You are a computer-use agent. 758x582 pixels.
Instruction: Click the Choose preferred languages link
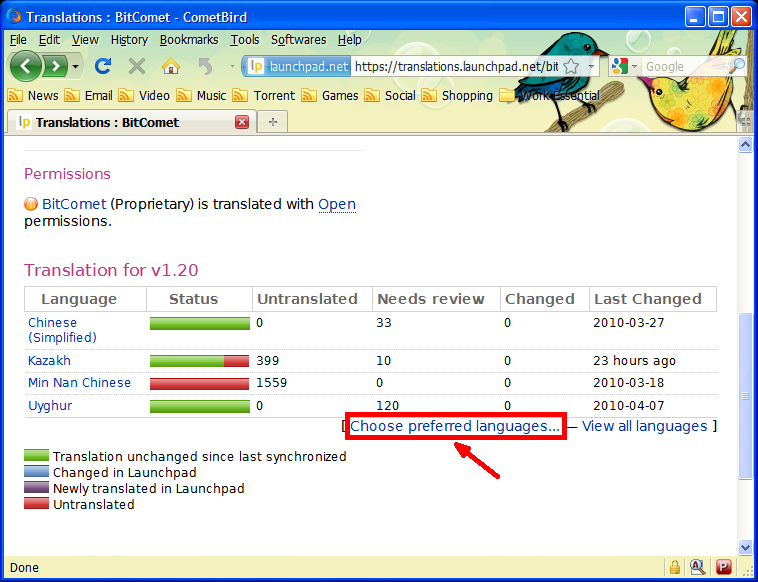(x=455, y=426)
